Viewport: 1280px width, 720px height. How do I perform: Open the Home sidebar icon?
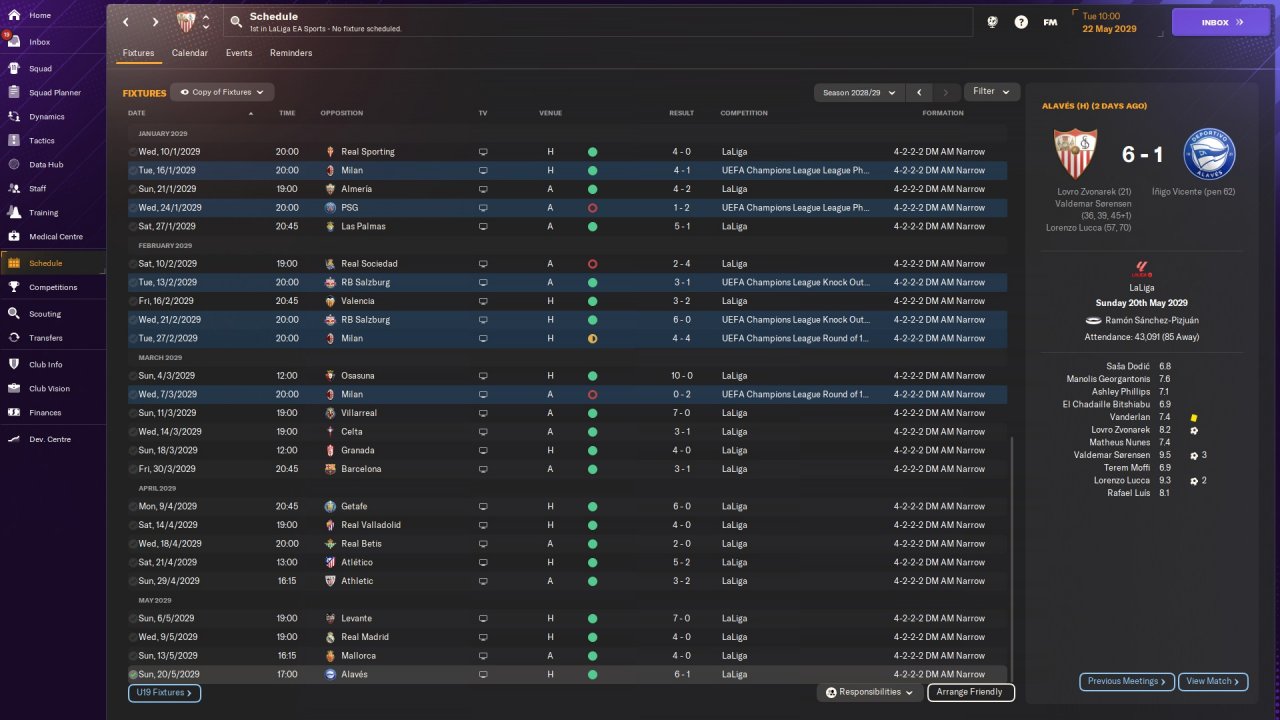(14, 16)
